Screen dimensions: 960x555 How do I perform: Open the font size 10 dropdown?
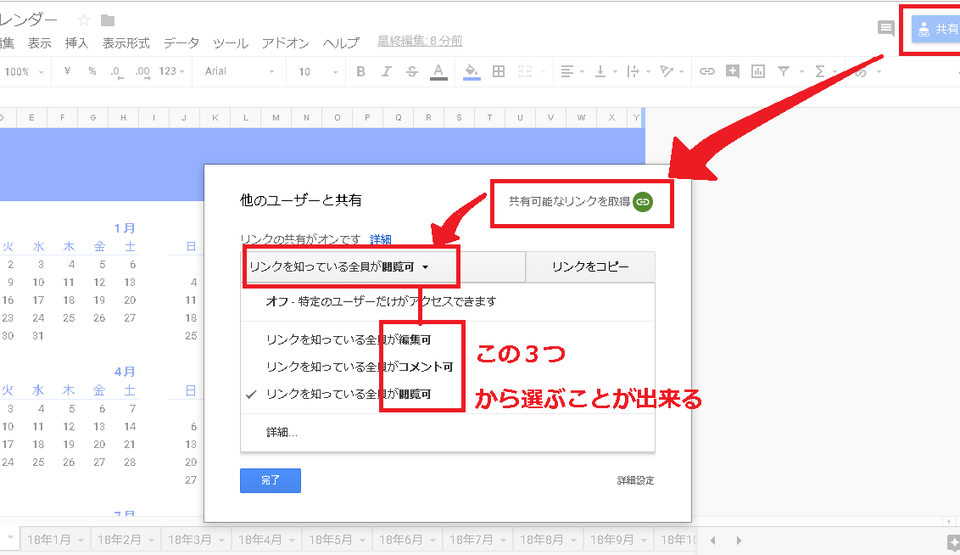click(x=317, y=72)
